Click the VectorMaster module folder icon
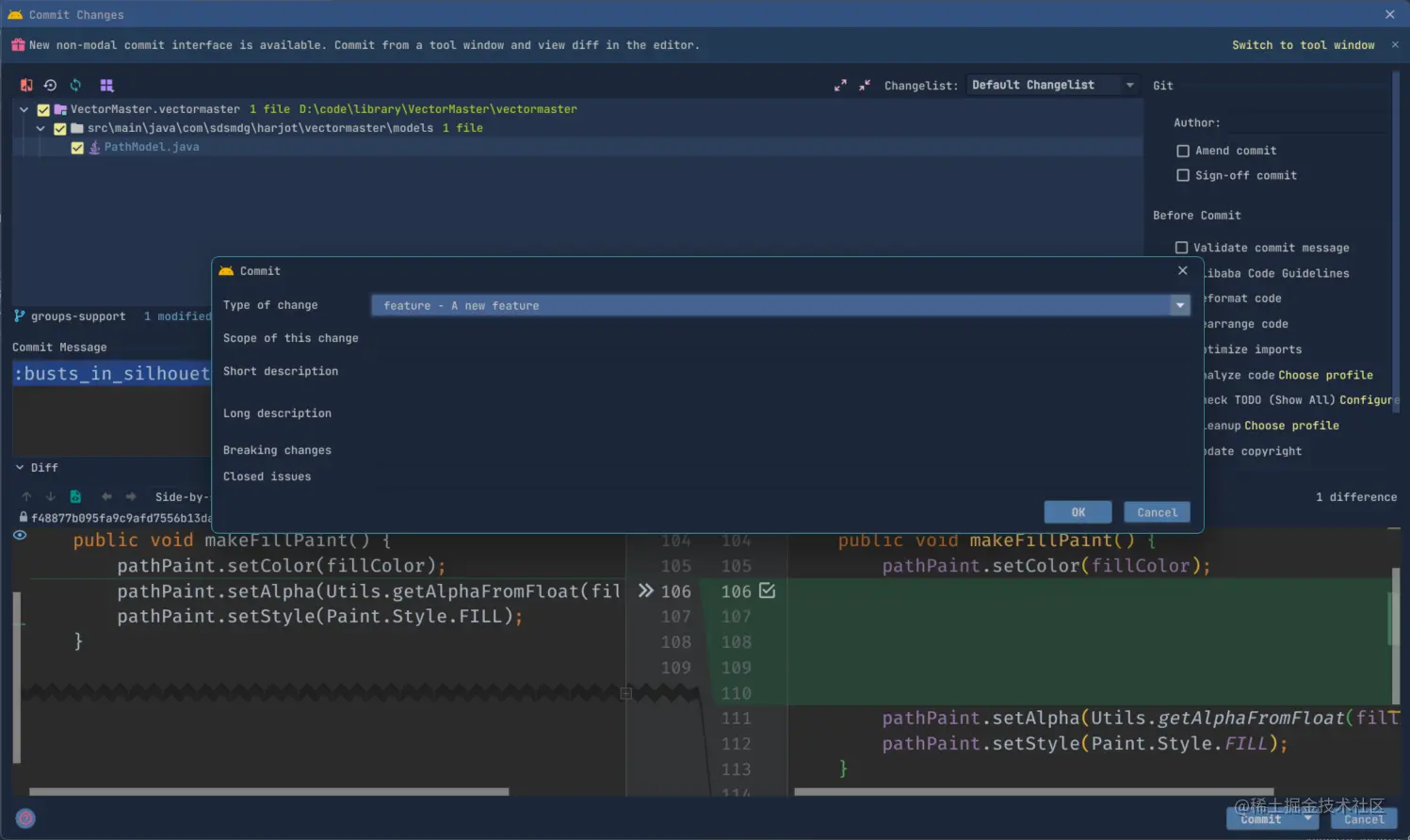The height and width of the screenshot is (840, 1410). [x=60, y=109]
